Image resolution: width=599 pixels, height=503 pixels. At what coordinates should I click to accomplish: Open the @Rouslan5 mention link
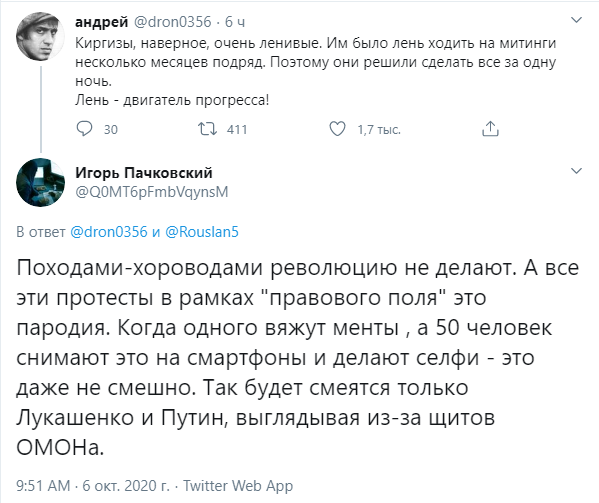tap(202, 232)
